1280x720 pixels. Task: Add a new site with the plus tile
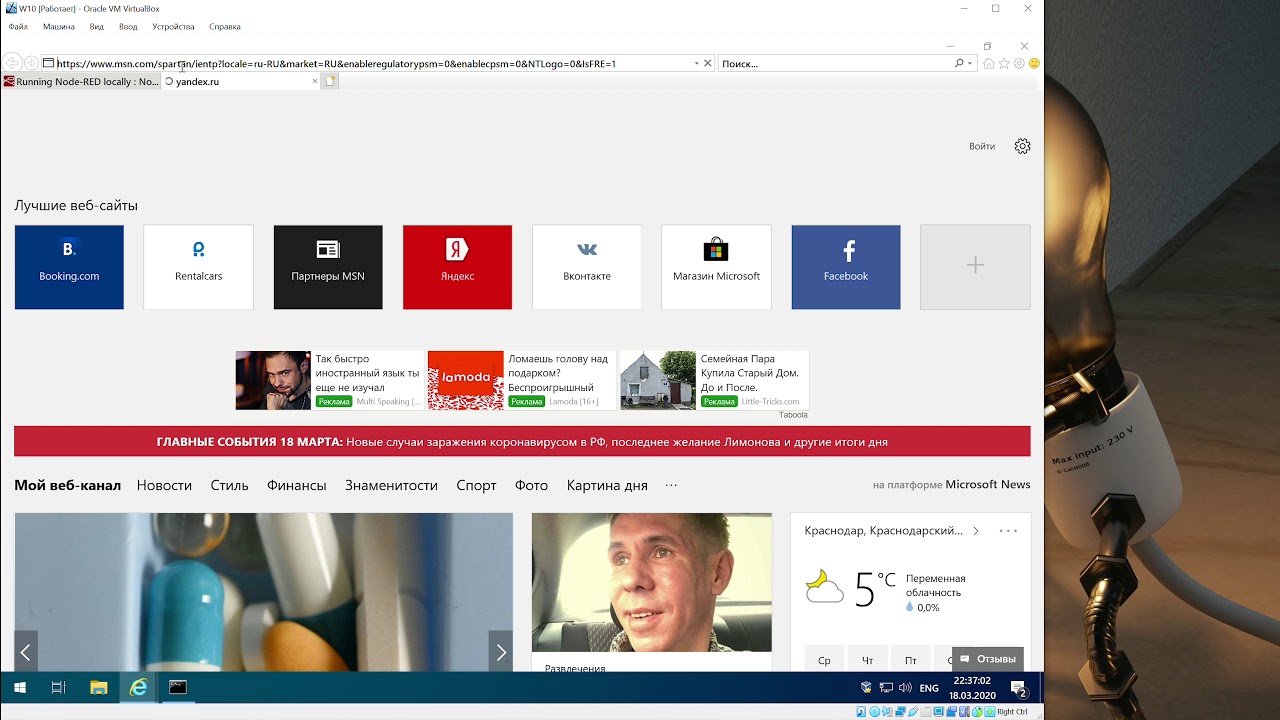click(975, 267)
